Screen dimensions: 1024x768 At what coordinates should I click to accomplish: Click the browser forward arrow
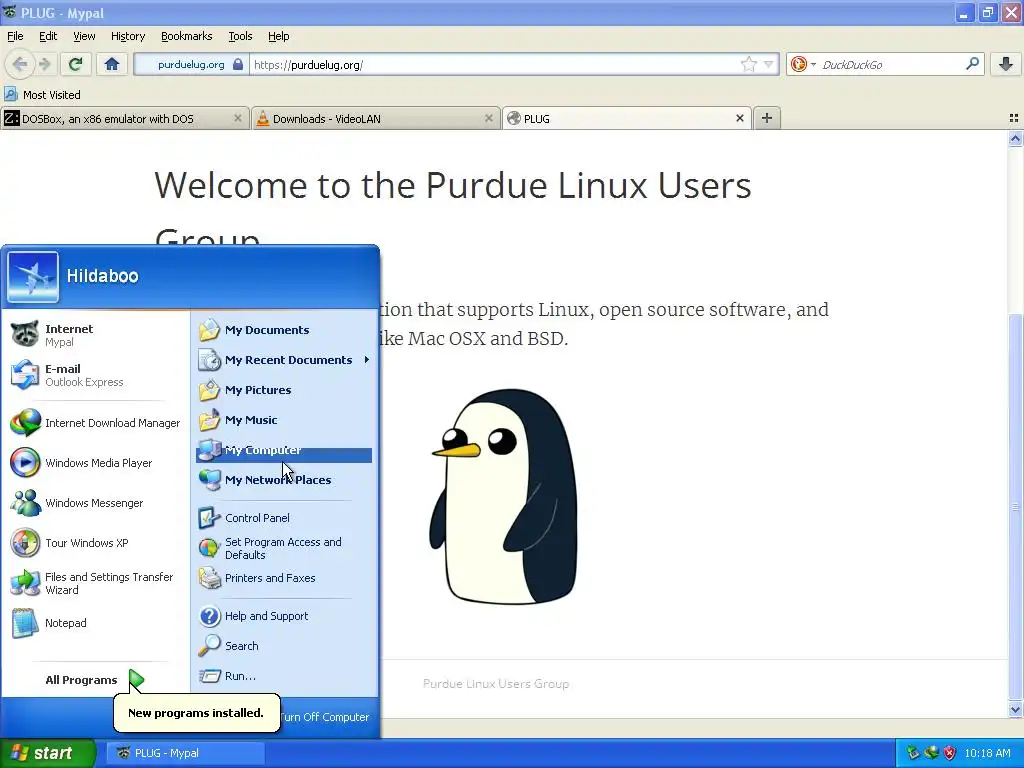pos(44,64)
